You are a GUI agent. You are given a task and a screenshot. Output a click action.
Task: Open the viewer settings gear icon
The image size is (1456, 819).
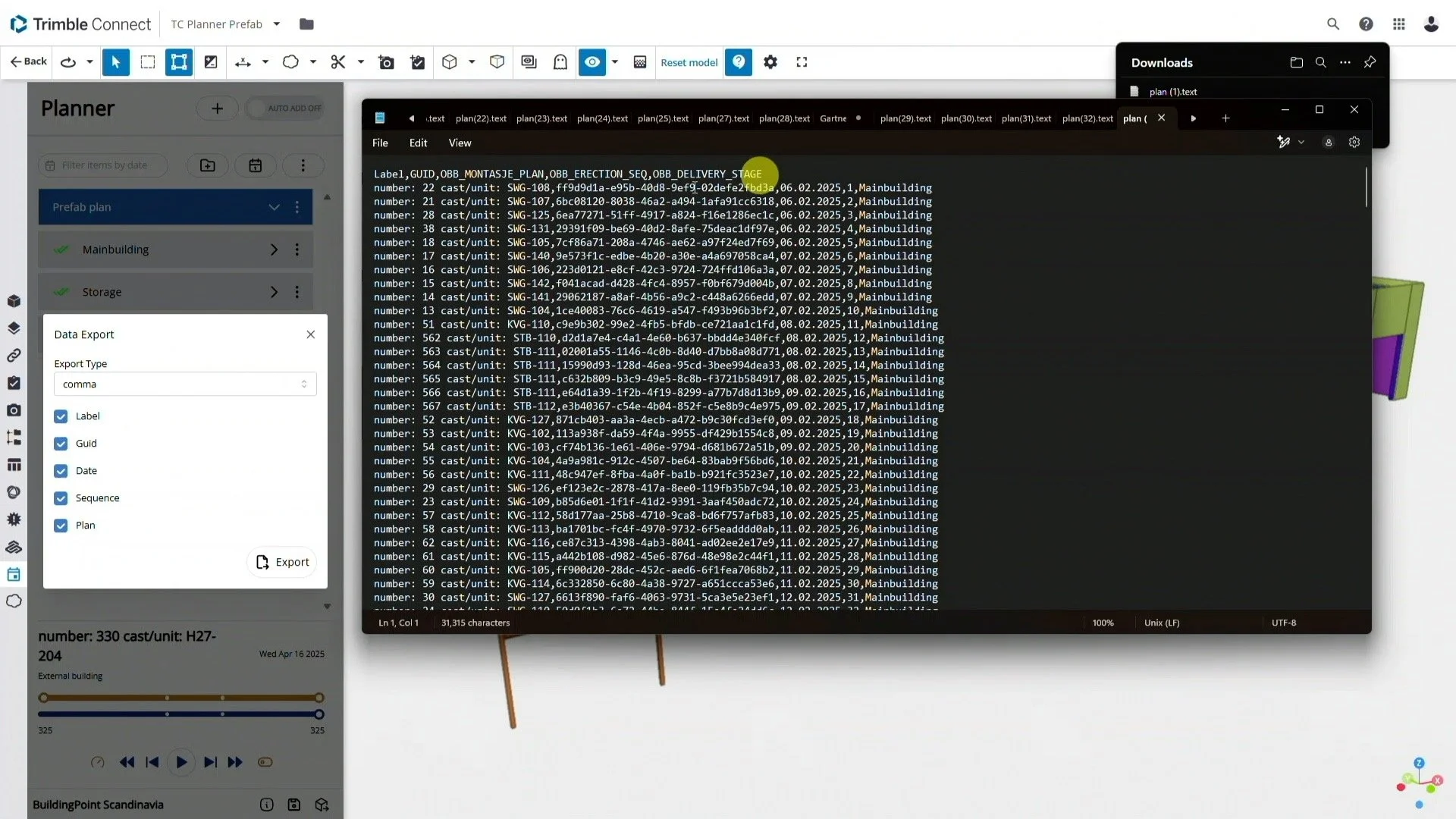point(770,62)
